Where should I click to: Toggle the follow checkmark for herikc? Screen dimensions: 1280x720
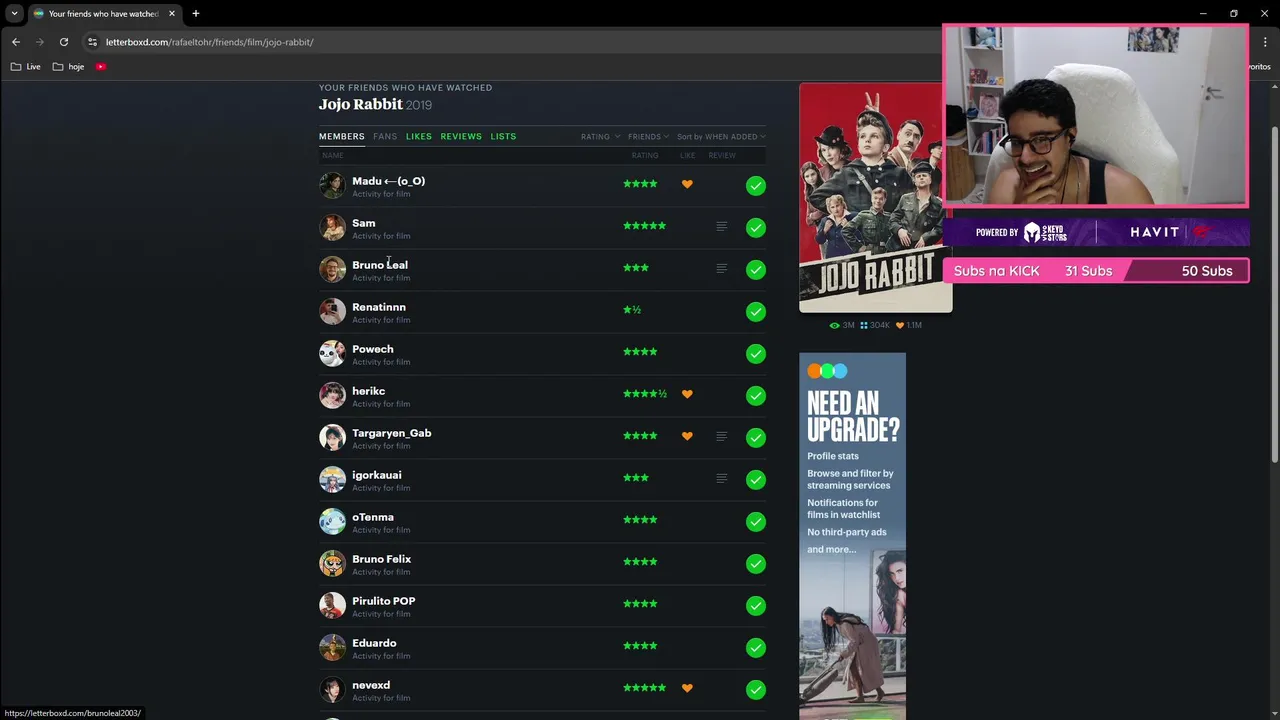click(756, 395)
